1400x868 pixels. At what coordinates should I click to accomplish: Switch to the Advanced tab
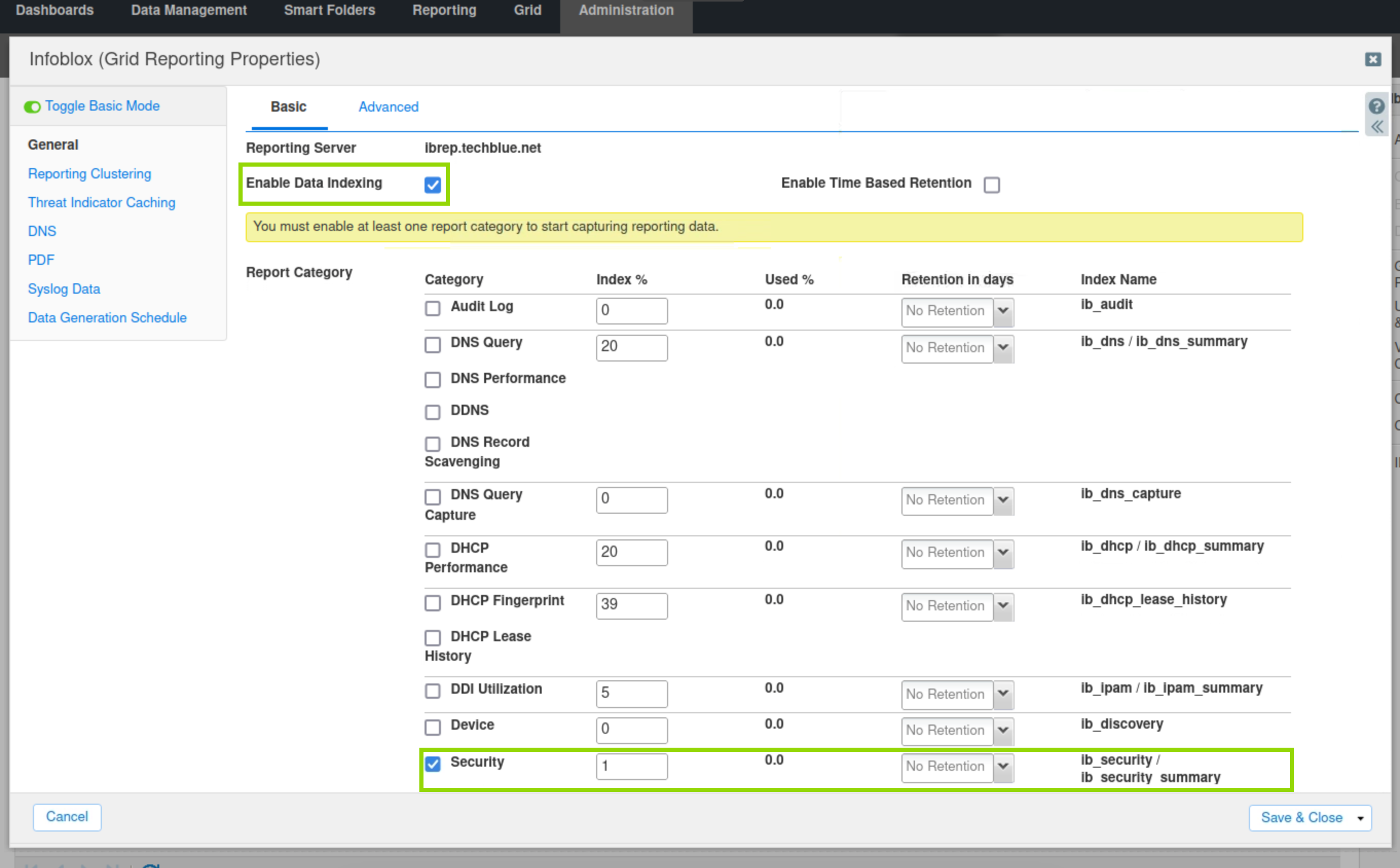pos(388,107)
